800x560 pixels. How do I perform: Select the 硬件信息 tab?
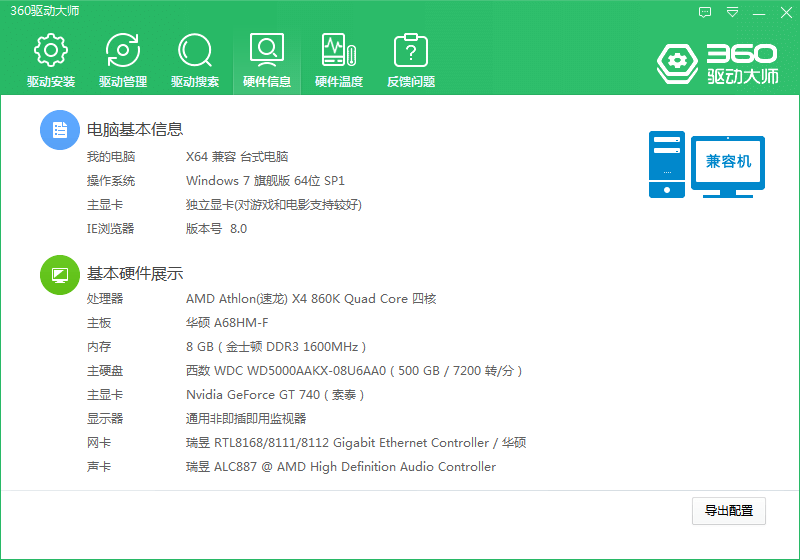(267, 60)
